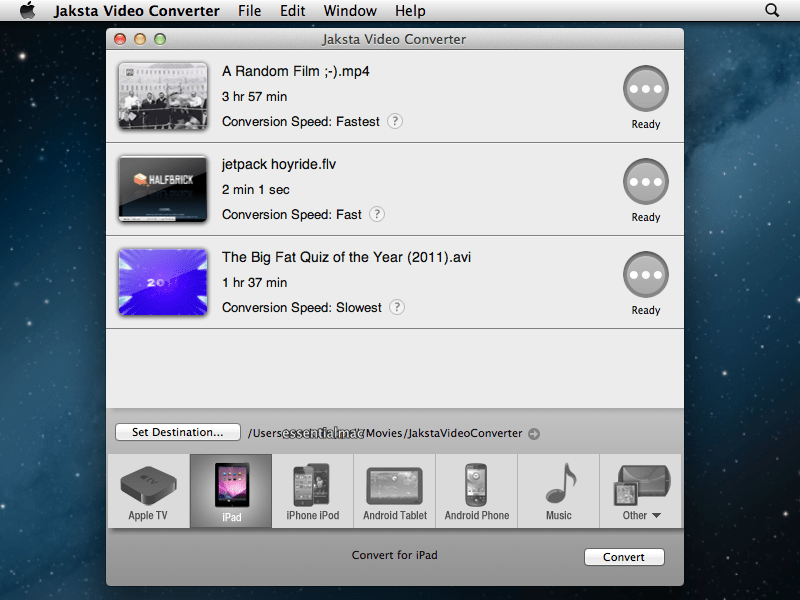Click the '1 hr 37 min' duration
This screenshot has width=800, height=600.
pos(255,282)
